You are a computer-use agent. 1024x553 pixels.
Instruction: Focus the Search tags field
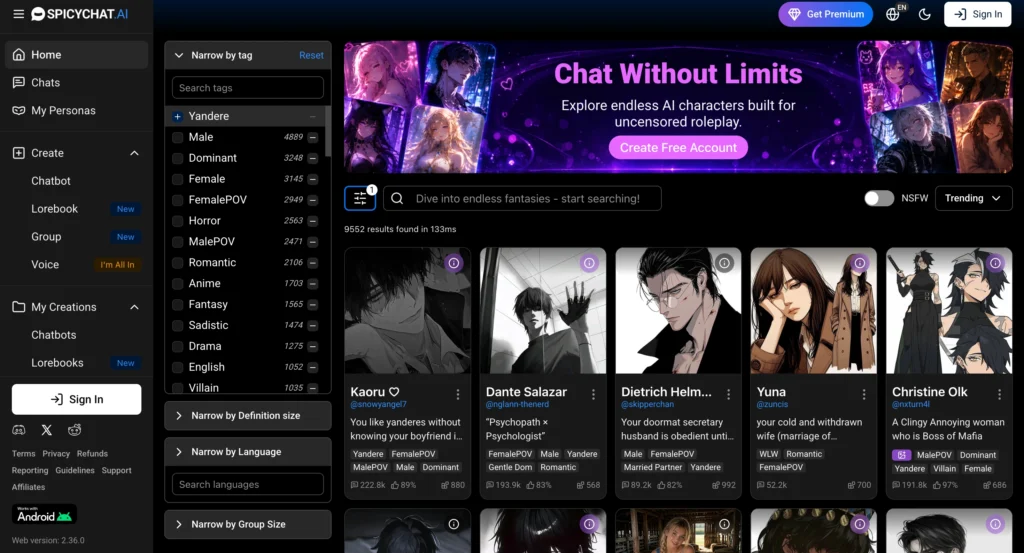pyautogui.click(x=248, y=87)
